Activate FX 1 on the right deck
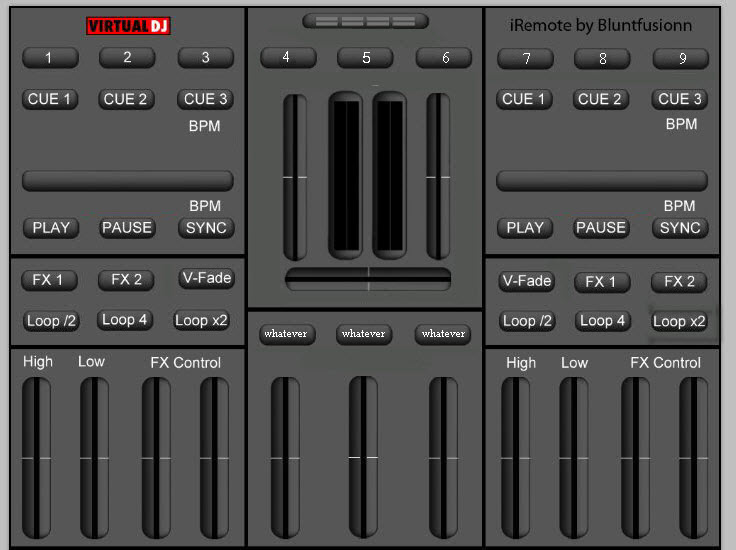The height and width of the screenshot is (550, 736). (x=602, y=282)
